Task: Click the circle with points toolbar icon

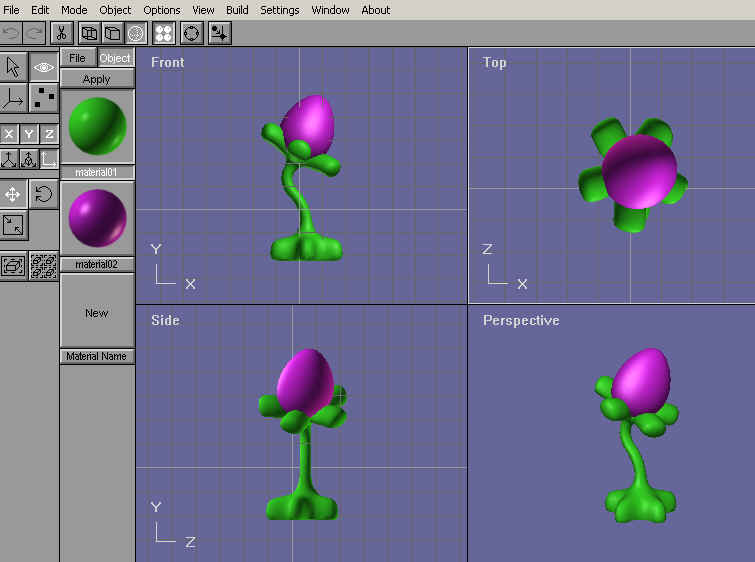Action: pyautogui.click(x=192, y=33)
